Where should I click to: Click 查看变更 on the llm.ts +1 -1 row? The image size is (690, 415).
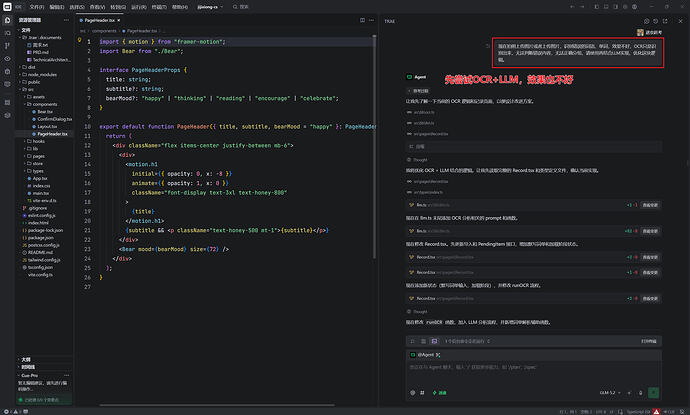click(x=650, y=205)
